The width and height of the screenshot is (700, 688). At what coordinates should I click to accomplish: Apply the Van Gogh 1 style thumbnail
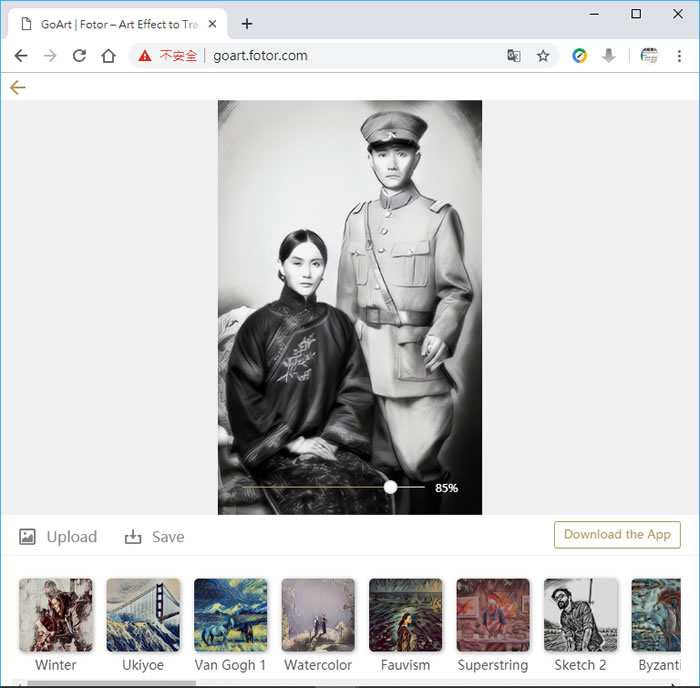click(x=230, y=615)
